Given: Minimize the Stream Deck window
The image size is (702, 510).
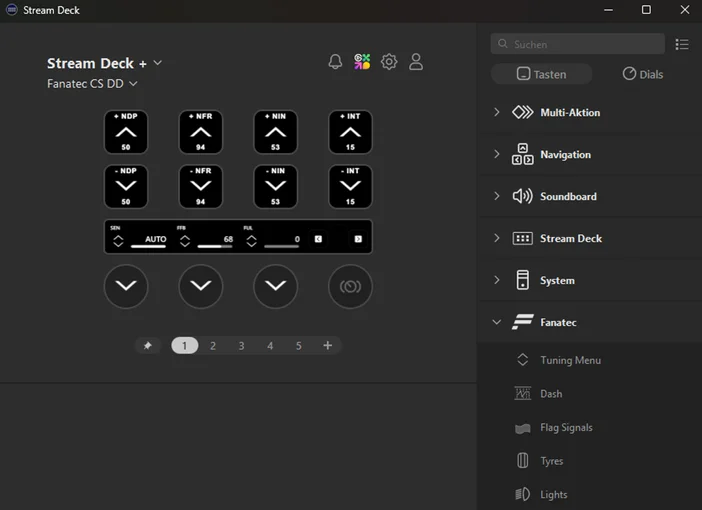Looking at the screenshot, I should click(608, 10).
